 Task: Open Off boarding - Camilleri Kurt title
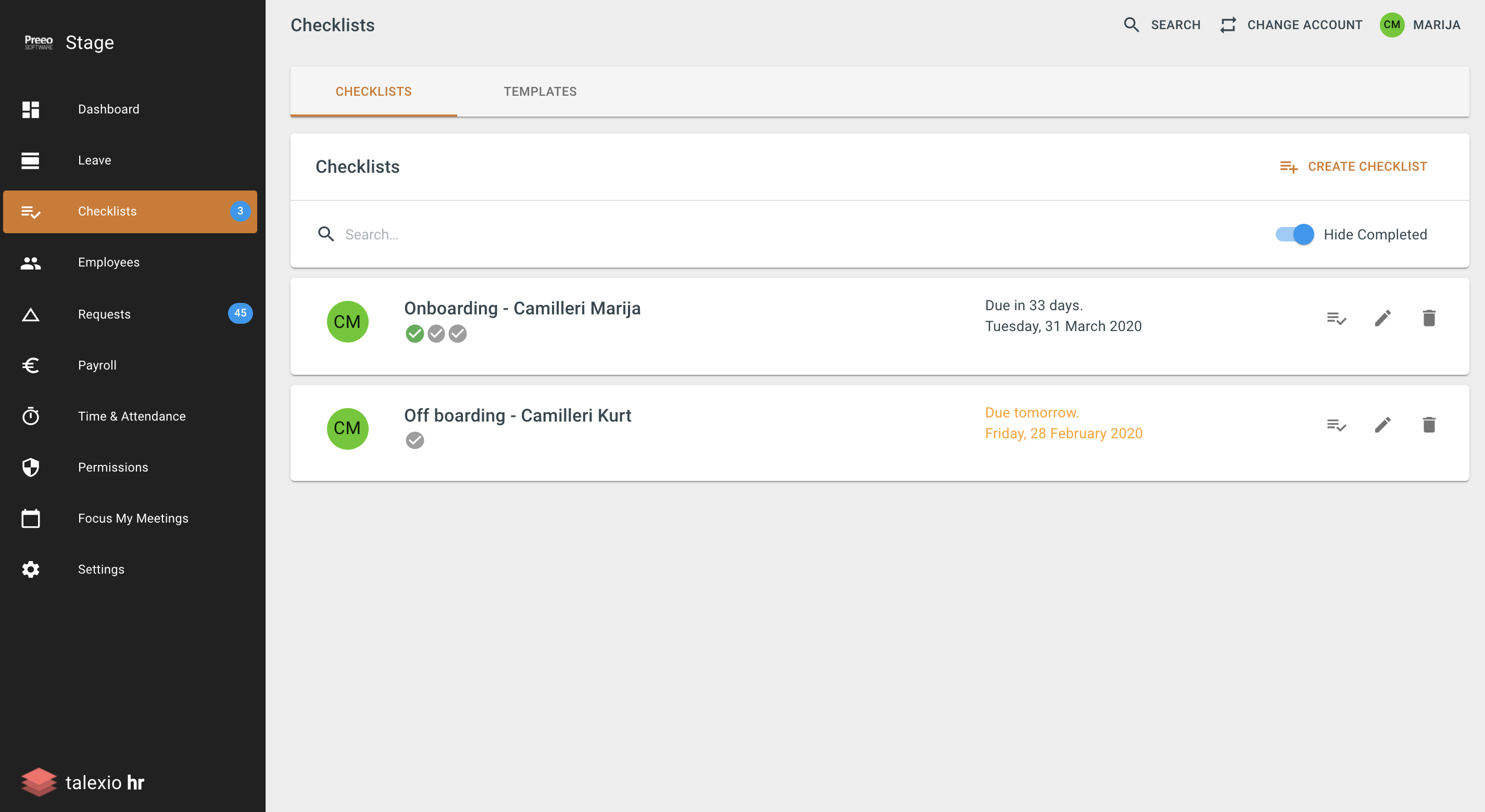click(518, 415)
